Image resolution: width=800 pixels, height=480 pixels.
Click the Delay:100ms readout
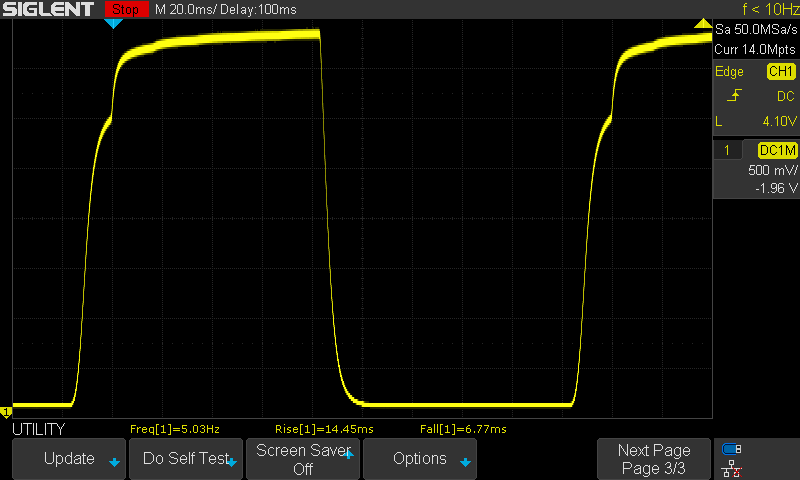258,9
